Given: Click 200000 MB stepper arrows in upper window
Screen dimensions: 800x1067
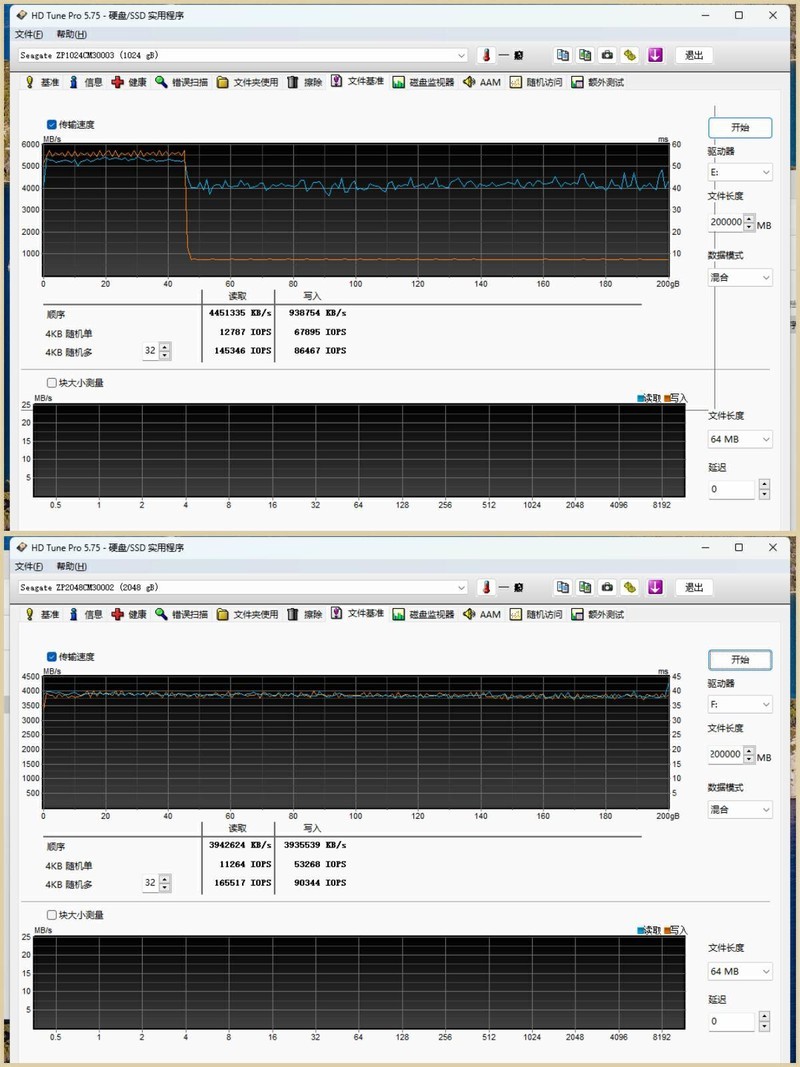Looking at the screenshot, I should point(749,223).
